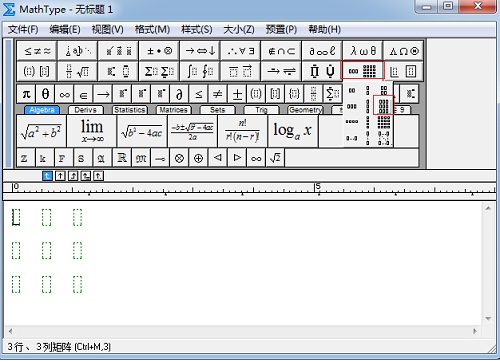The width and height of the screenshot is (500, 362).
Task: Insert the right-pointing triangle symbol
Action: [x=237, y=158]
